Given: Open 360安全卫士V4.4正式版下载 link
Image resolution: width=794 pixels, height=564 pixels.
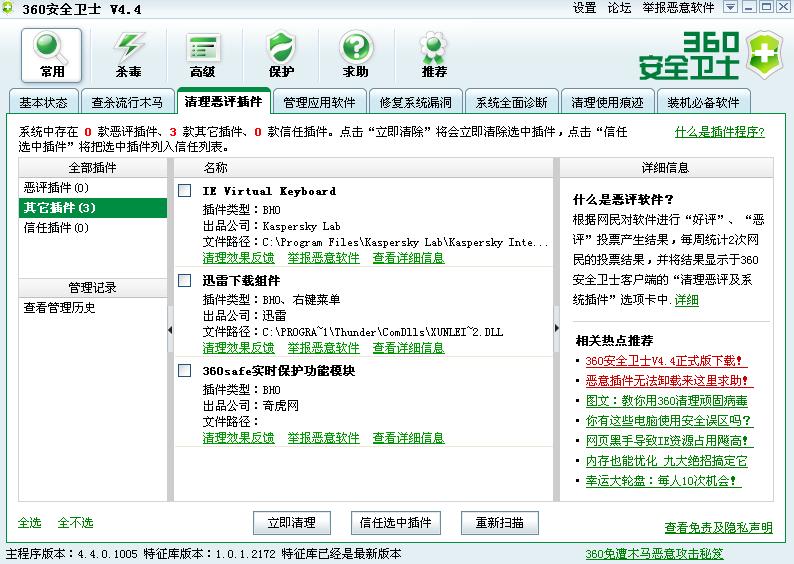Looking at the screenshot, I should click(x=664, y=361).
